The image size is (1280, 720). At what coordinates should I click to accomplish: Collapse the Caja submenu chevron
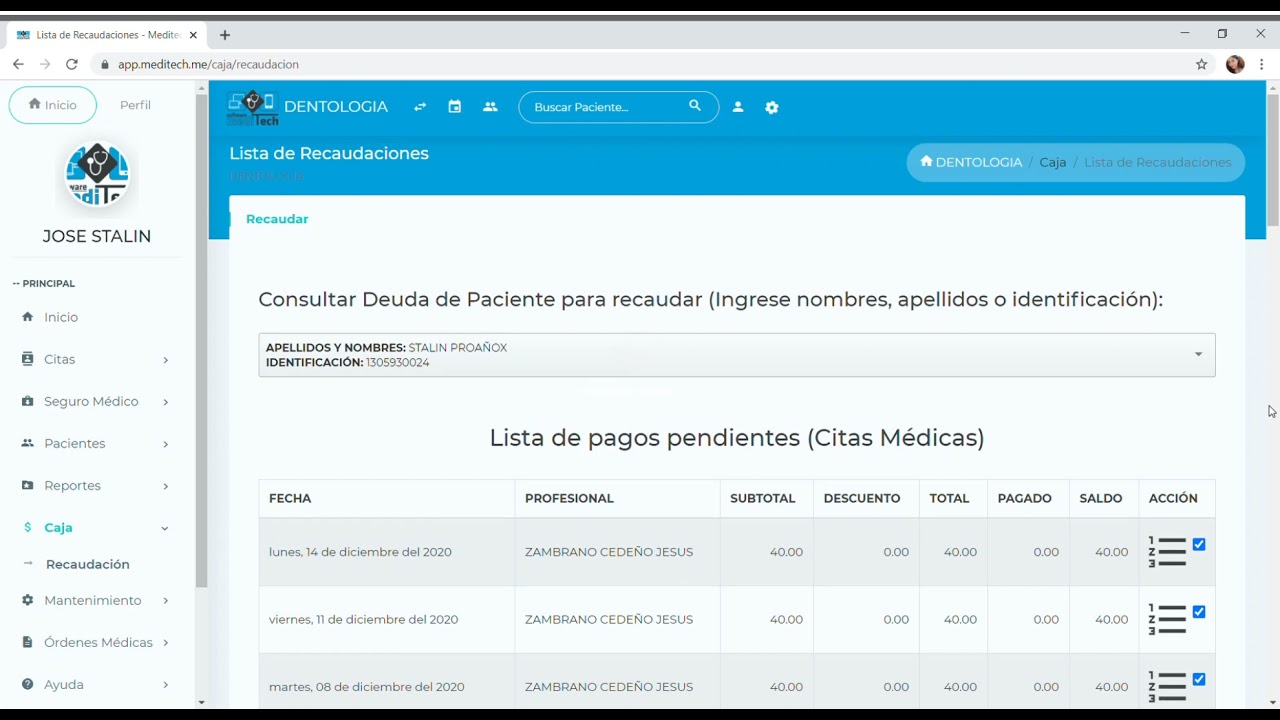pyautogui.click(x=165, y=528)
